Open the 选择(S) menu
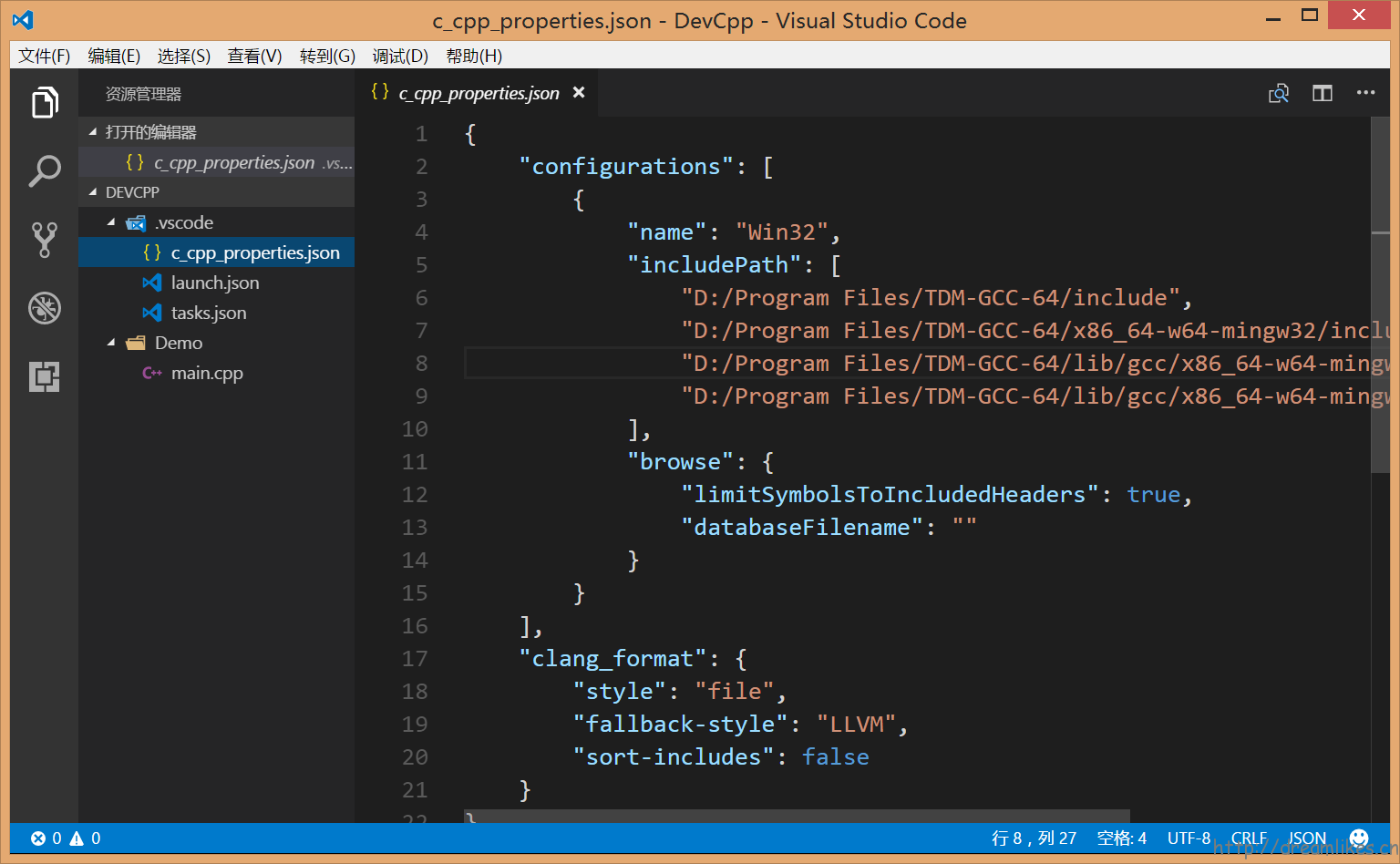1400x864 pixels. point(184,56)
